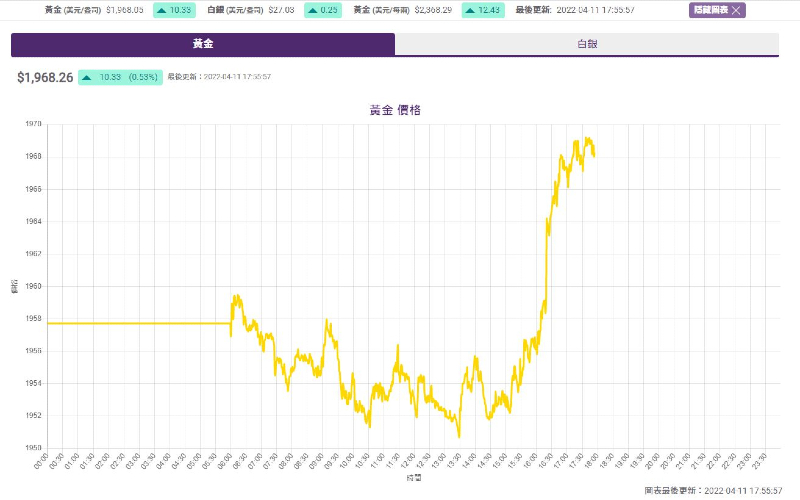Click the $2,368.29 gold price in ticker

[433, 10]
